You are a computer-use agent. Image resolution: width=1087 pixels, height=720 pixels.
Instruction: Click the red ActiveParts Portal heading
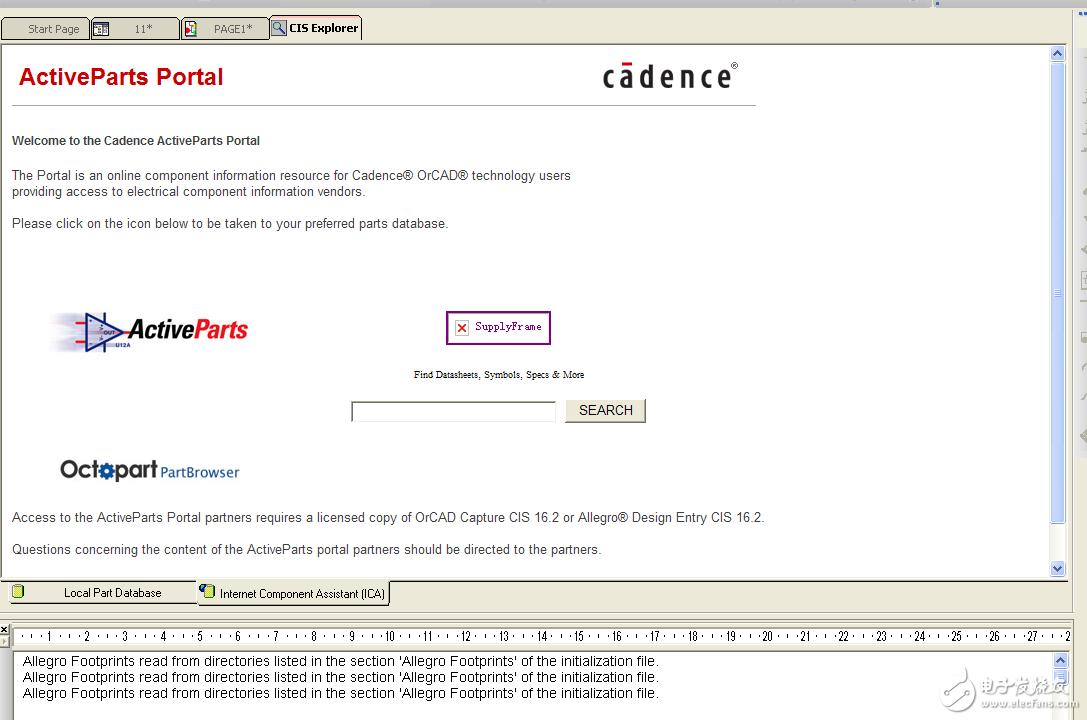[x=121, y=77]
